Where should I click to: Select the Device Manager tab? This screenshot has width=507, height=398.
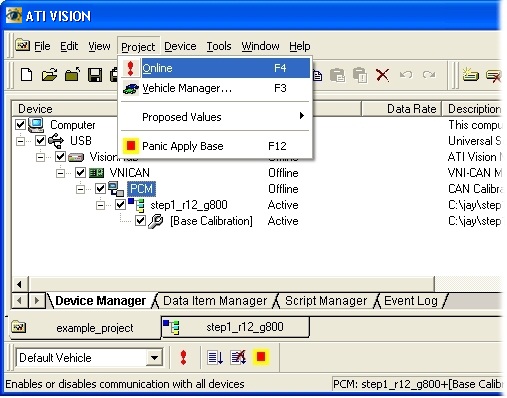point(100,301)
